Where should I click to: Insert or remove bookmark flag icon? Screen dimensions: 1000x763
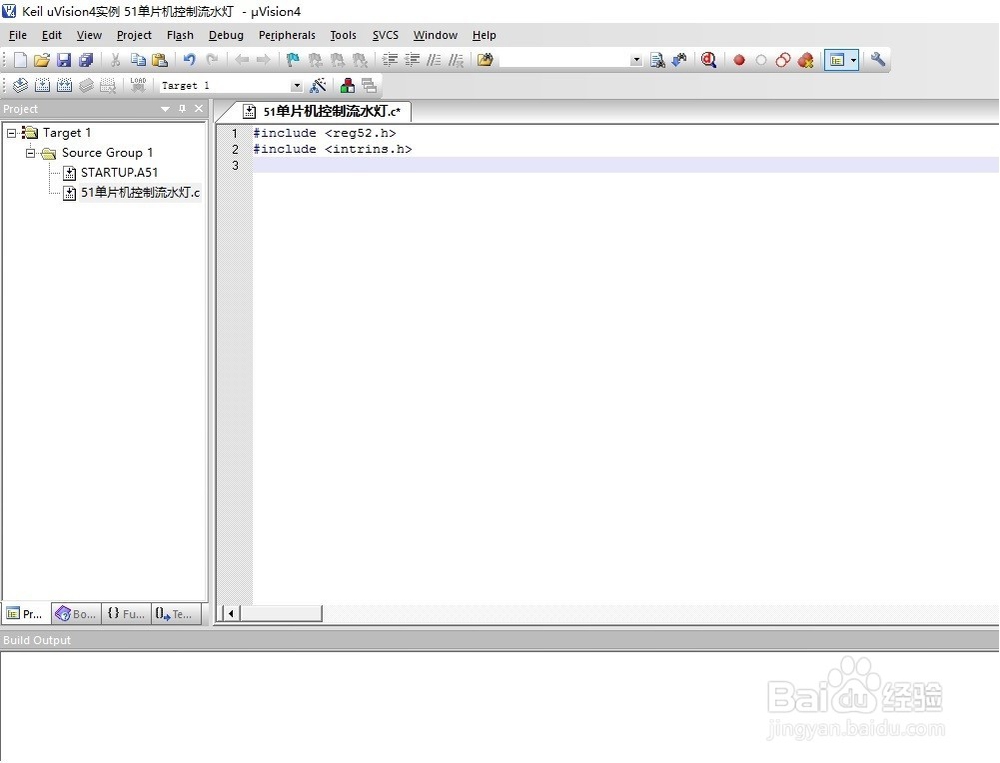click(x=293, y=60)
